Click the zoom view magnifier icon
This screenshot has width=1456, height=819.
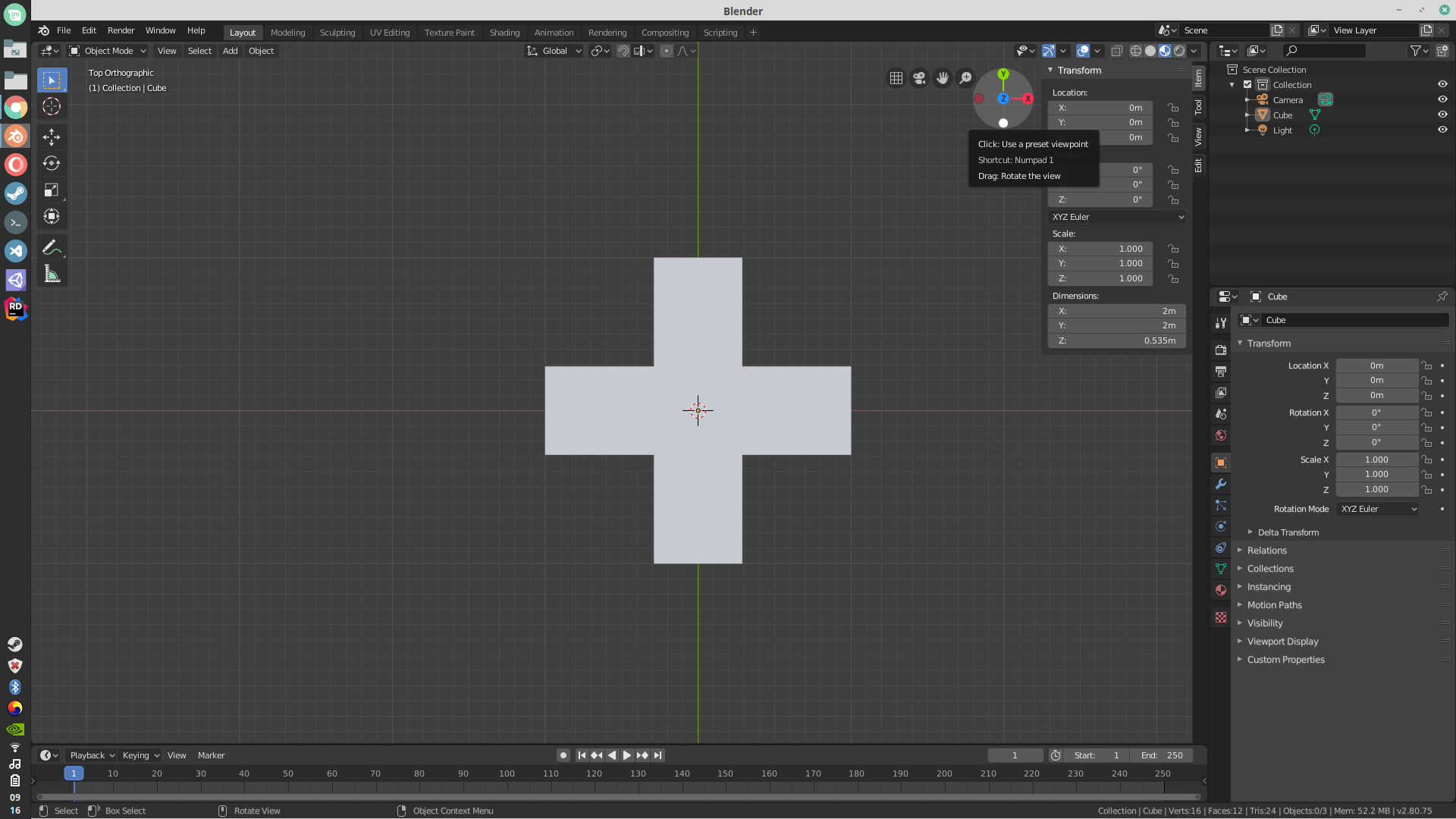tap(965, 78)
